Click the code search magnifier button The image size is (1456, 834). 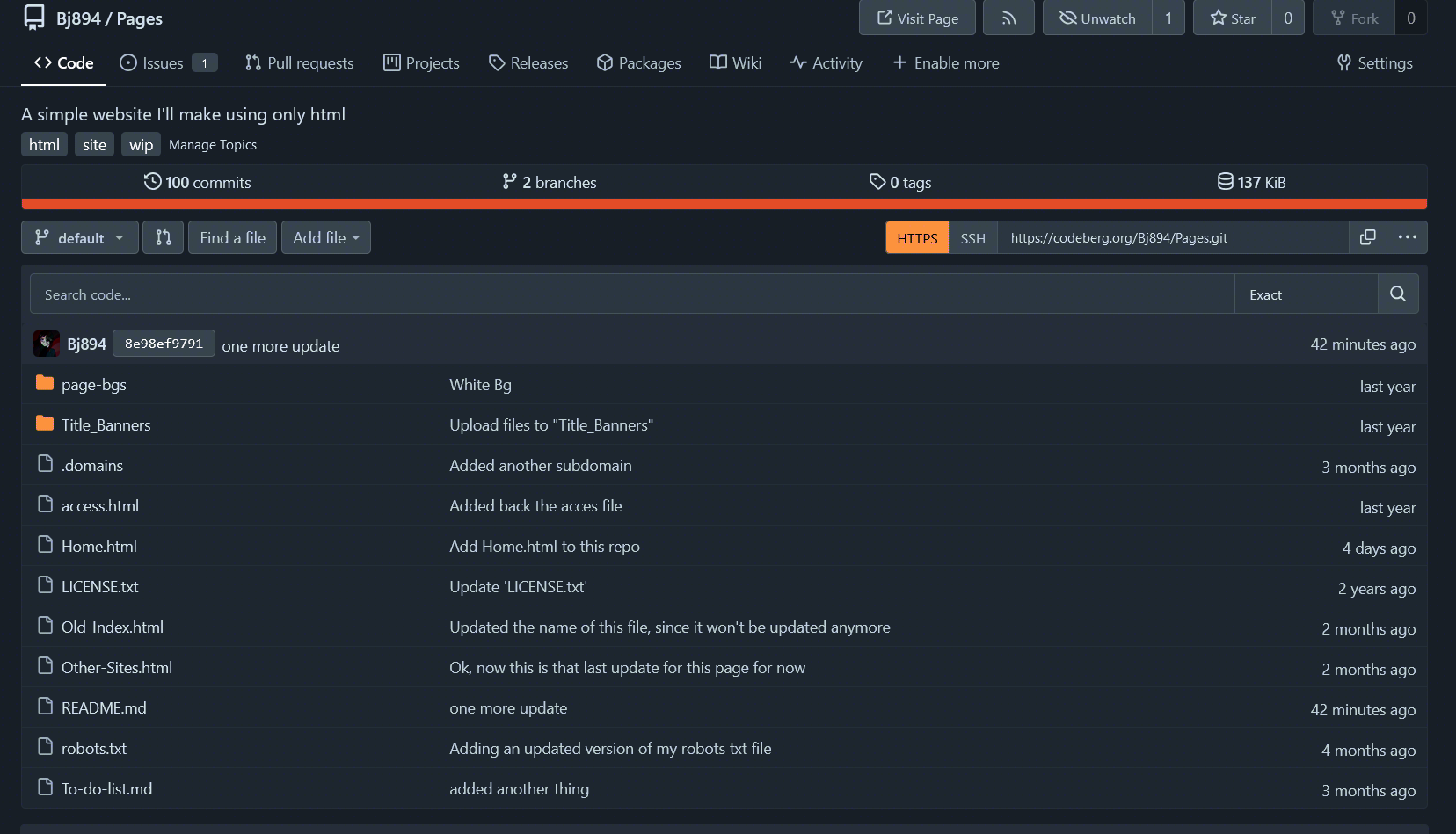[1397, 294]
